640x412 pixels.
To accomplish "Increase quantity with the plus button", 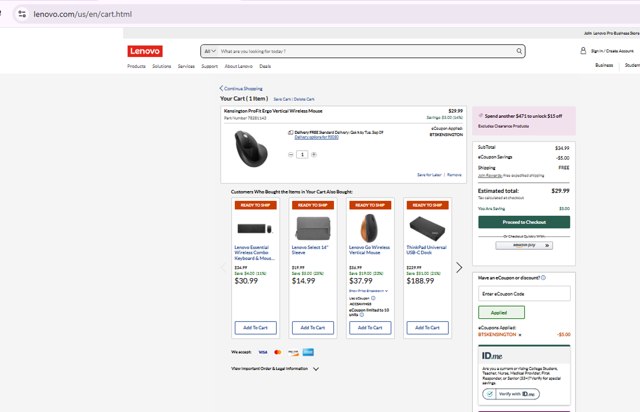I will coord(314,155).
